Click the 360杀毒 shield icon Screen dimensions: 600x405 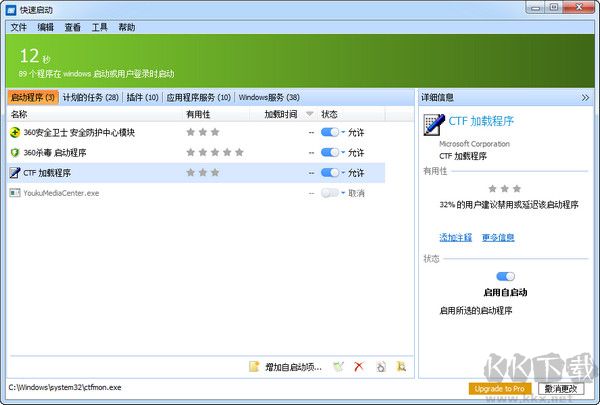[15, 153]
